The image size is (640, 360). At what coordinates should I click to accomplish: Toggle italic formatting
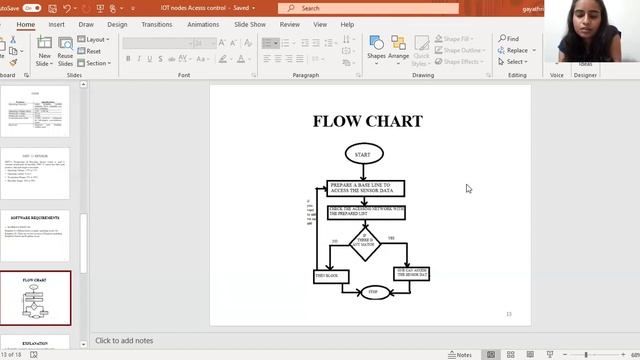pos(139,59)
